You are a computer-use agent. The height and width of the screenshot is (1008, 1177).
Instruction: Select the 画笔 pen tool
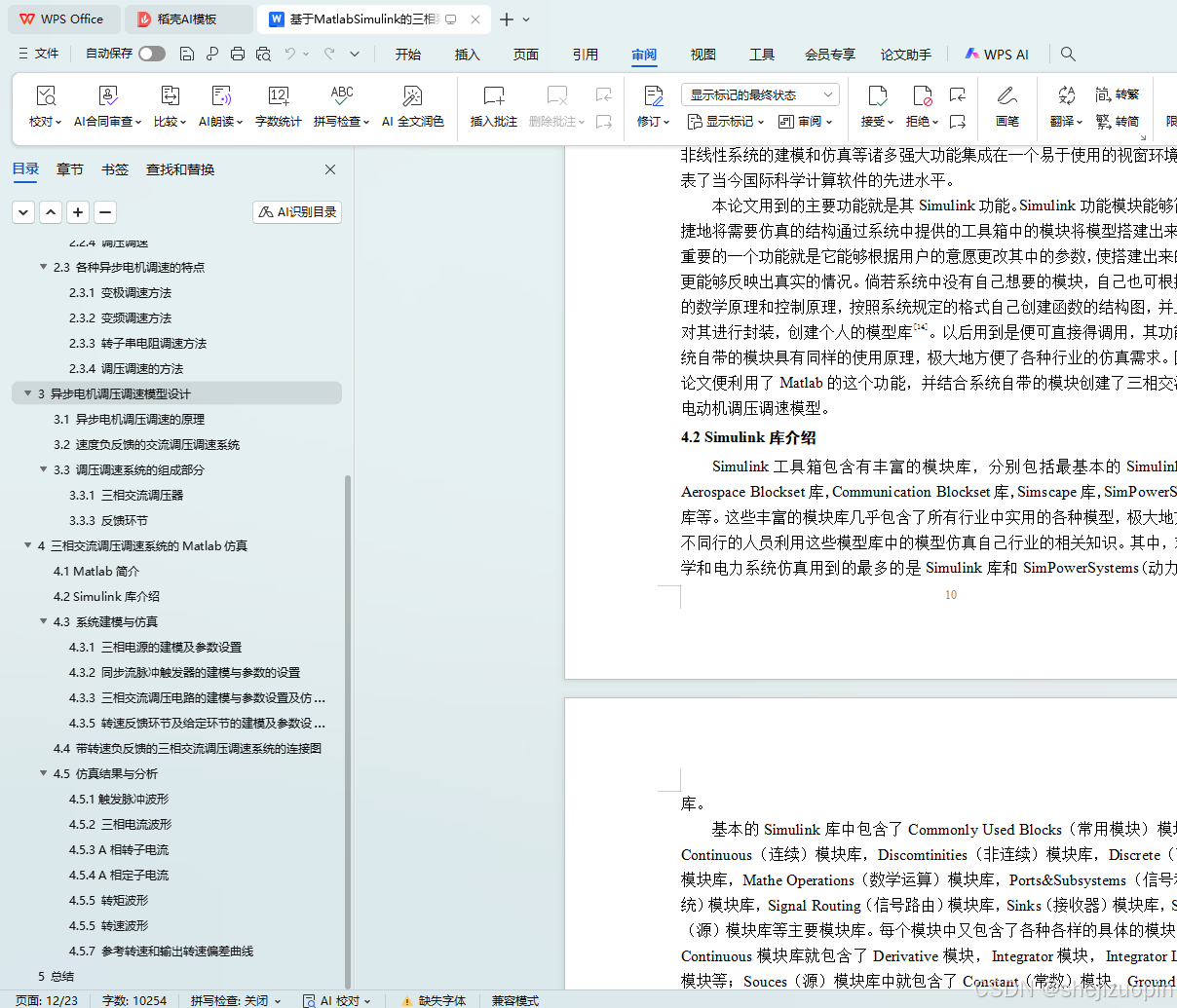1007,106
